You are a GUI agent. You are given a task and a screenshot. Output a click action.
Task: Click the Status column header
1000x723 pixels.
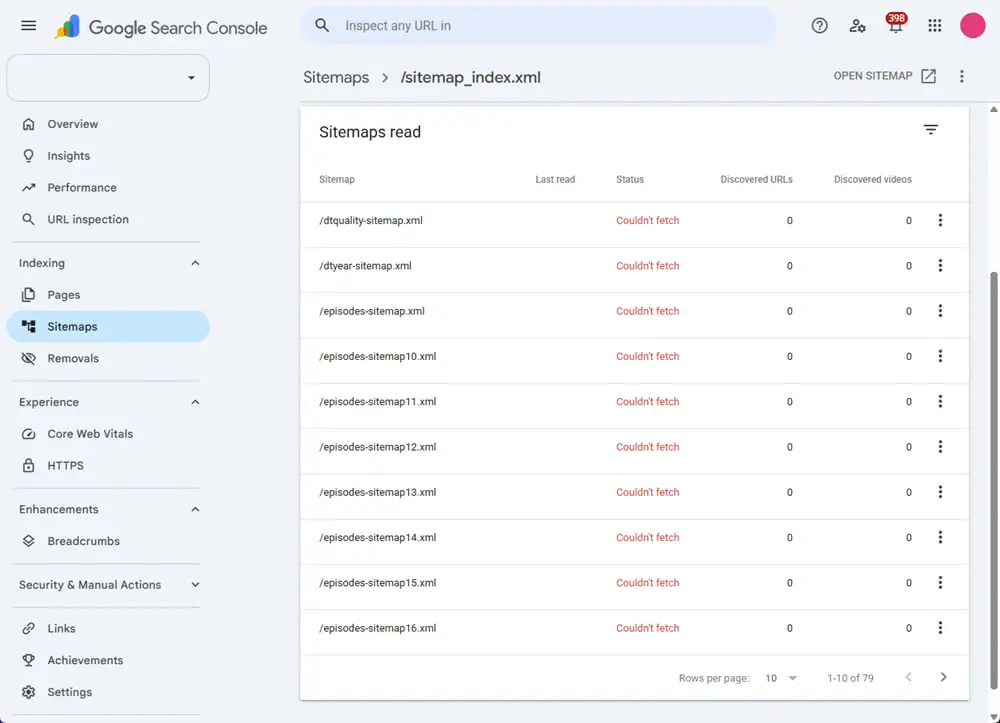pyautogui.click(x=629, y=179)
